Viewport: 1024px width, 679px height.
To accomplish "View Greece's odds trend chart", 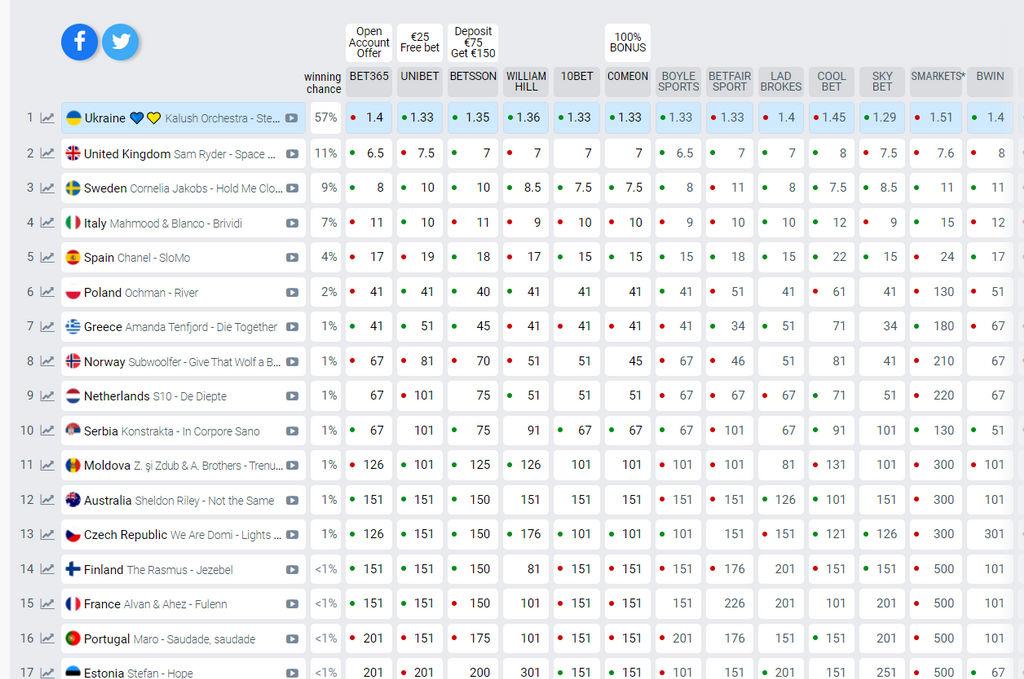I will [47, 326].
